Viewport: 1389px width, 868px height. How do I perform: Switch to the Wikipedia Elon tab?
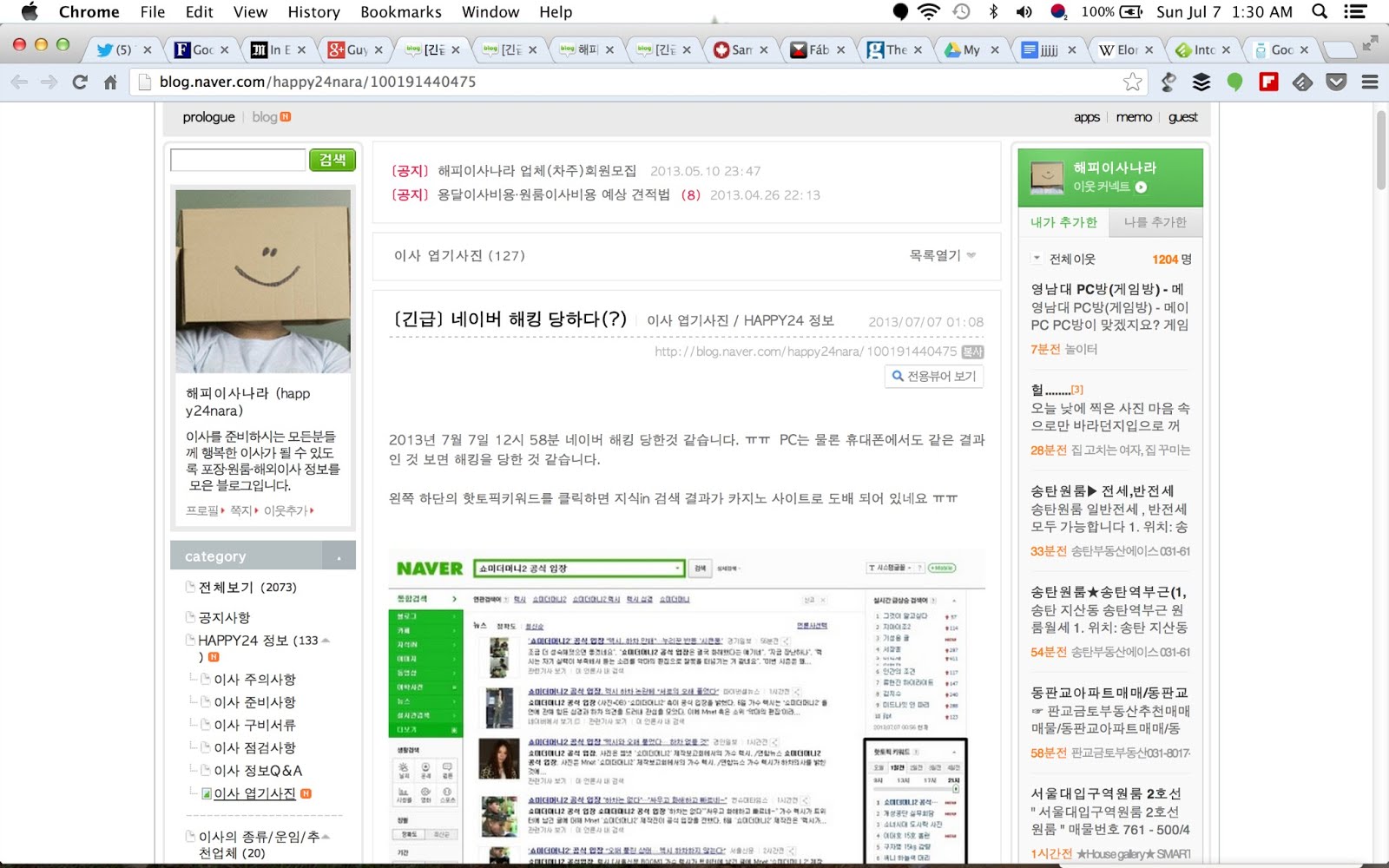[1125, 49]
